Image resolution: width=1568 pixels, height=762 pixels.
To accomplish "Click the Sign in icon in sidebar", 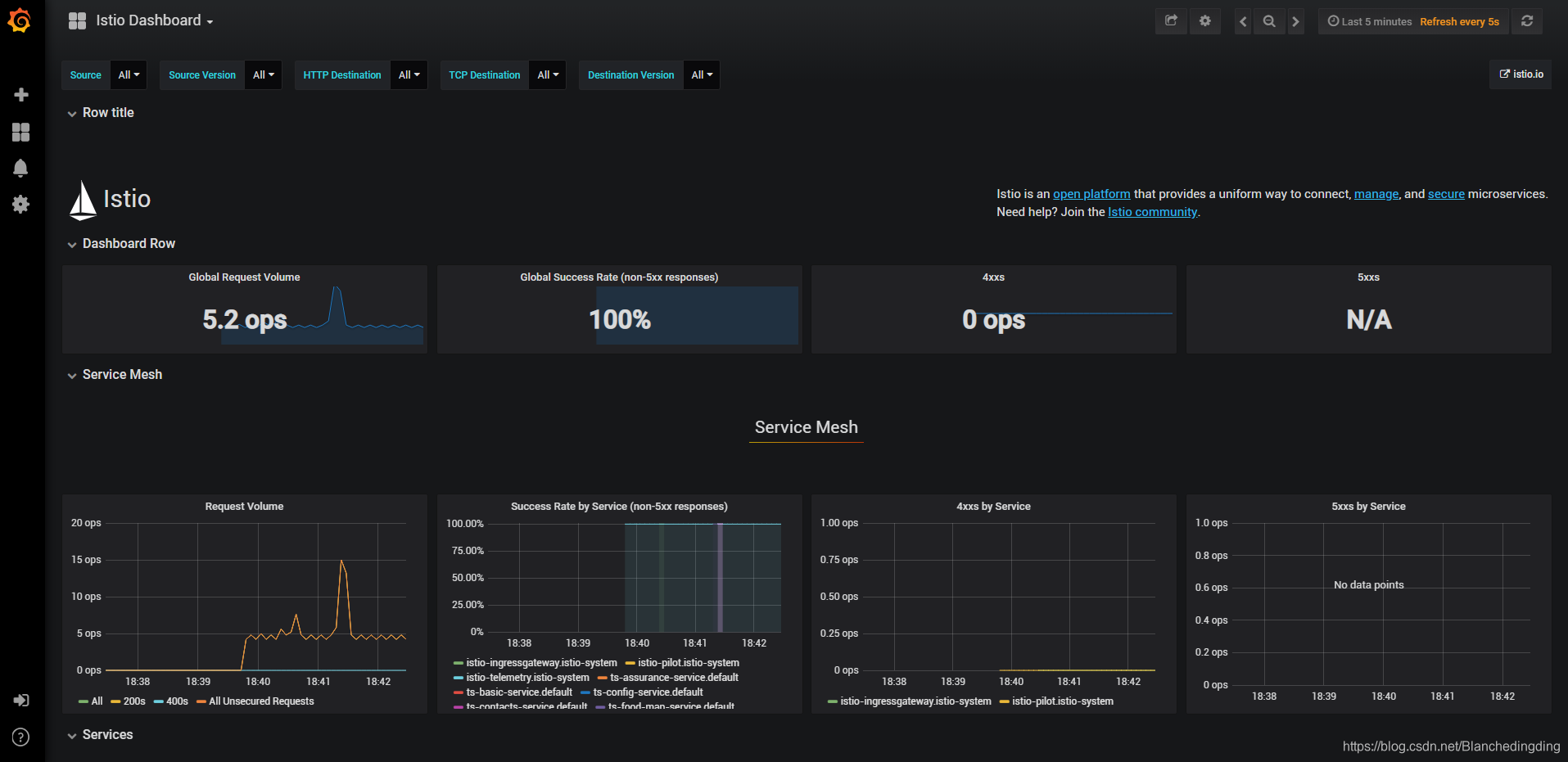I will tap(21, 701).
